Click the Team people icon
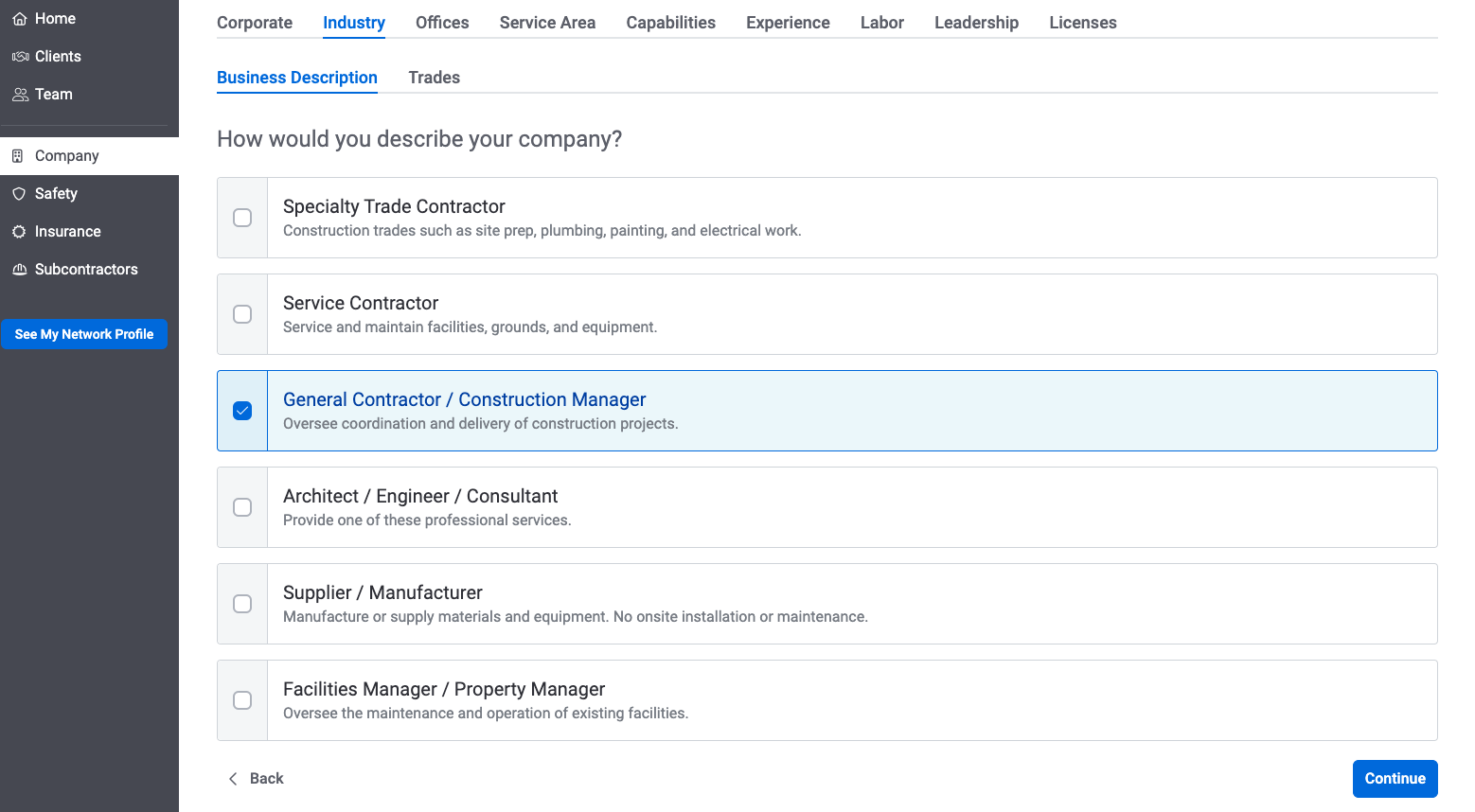Image resolution: width=1475 pixels, height=812 pixels. (x=20, y=95)
